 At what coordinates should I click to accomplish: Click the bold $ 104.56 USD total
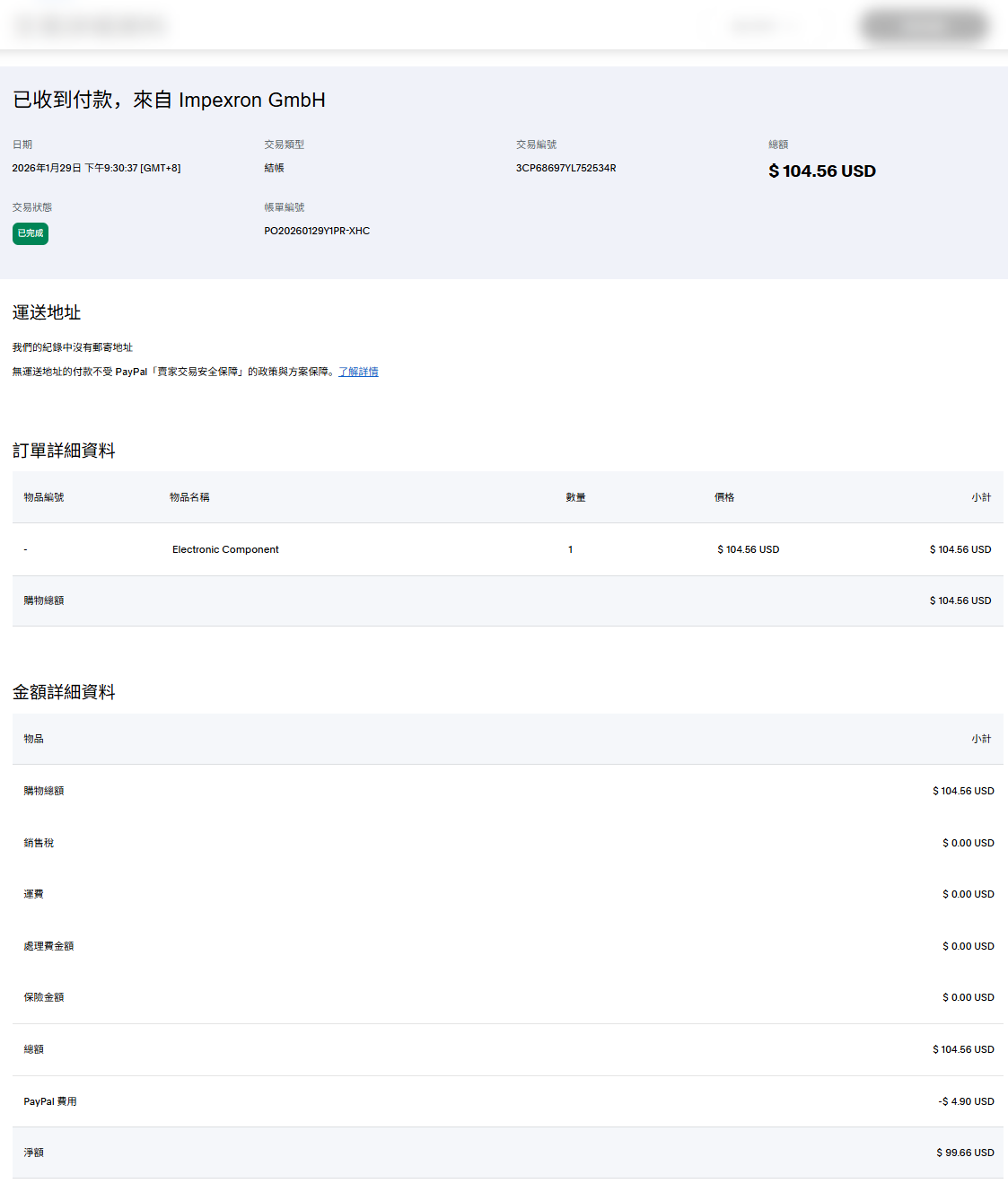tap(821, 171)
